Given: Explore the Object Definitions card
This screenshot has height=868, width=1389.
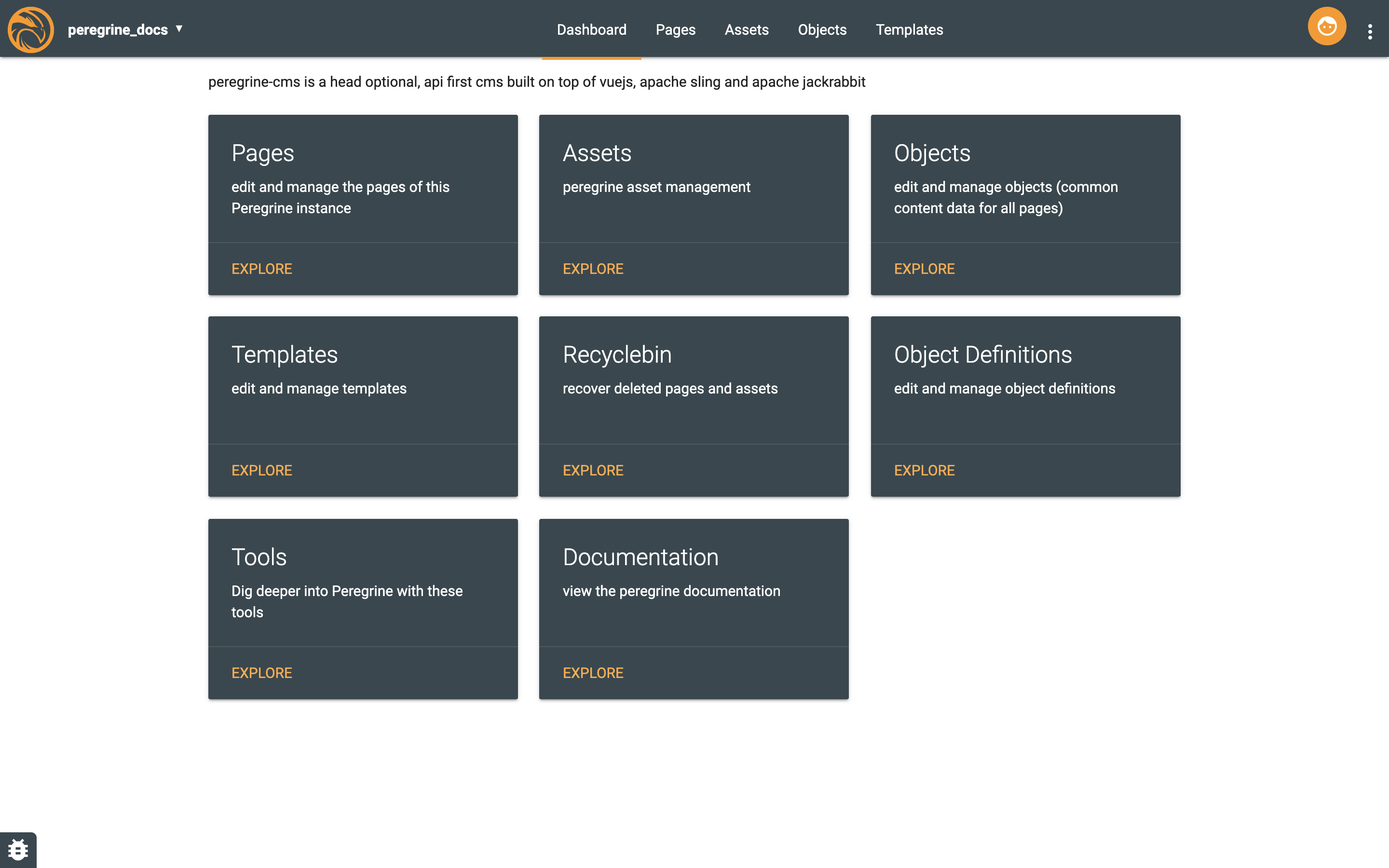Looking at the screenshot, I should tap(924, 470).
